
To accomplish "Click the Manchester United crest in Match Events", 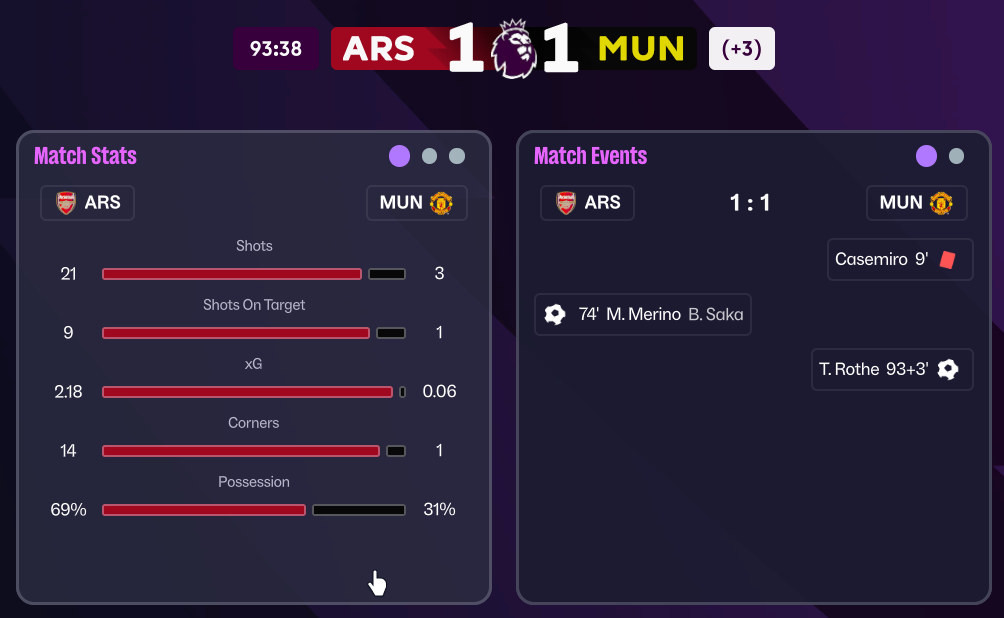I will point(941,203).
